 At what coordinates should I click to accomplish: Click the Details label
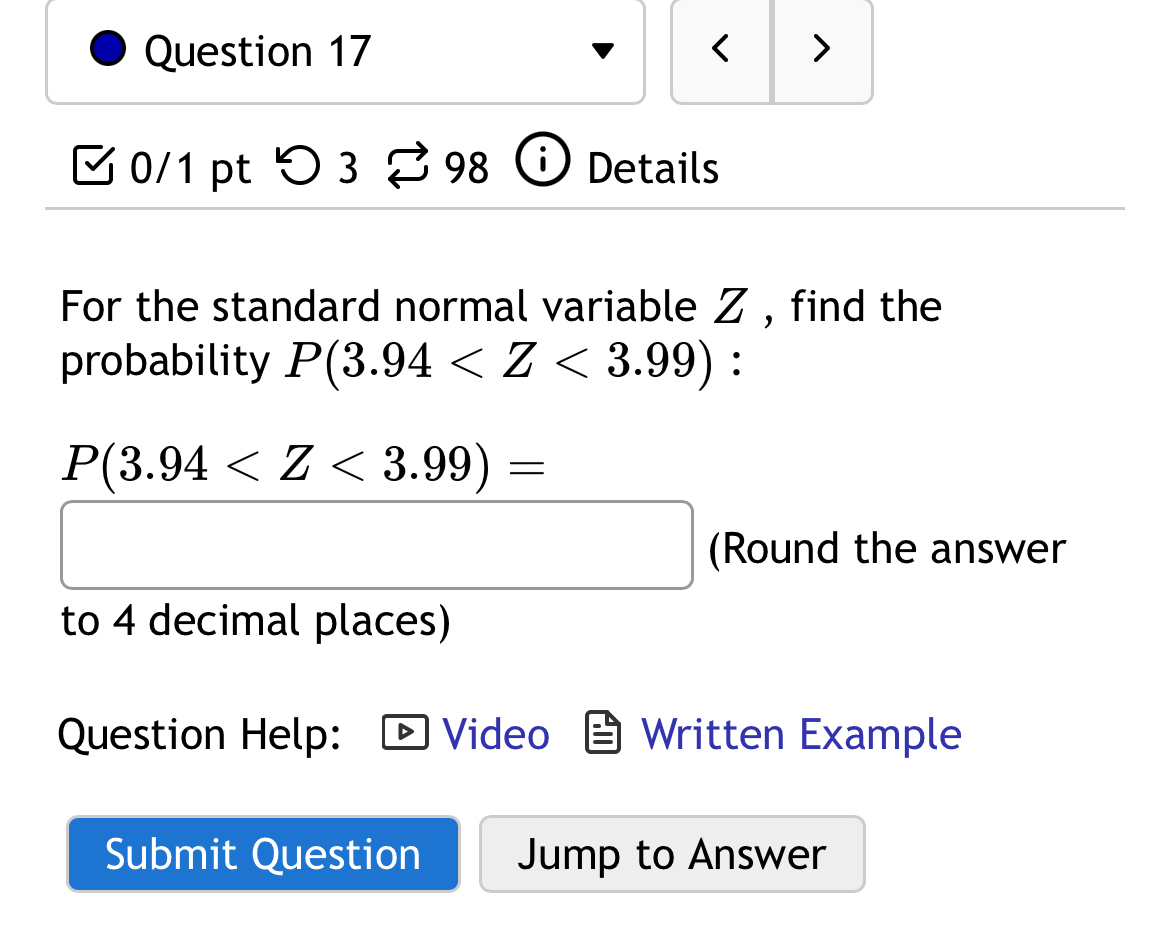coord(652,168)
